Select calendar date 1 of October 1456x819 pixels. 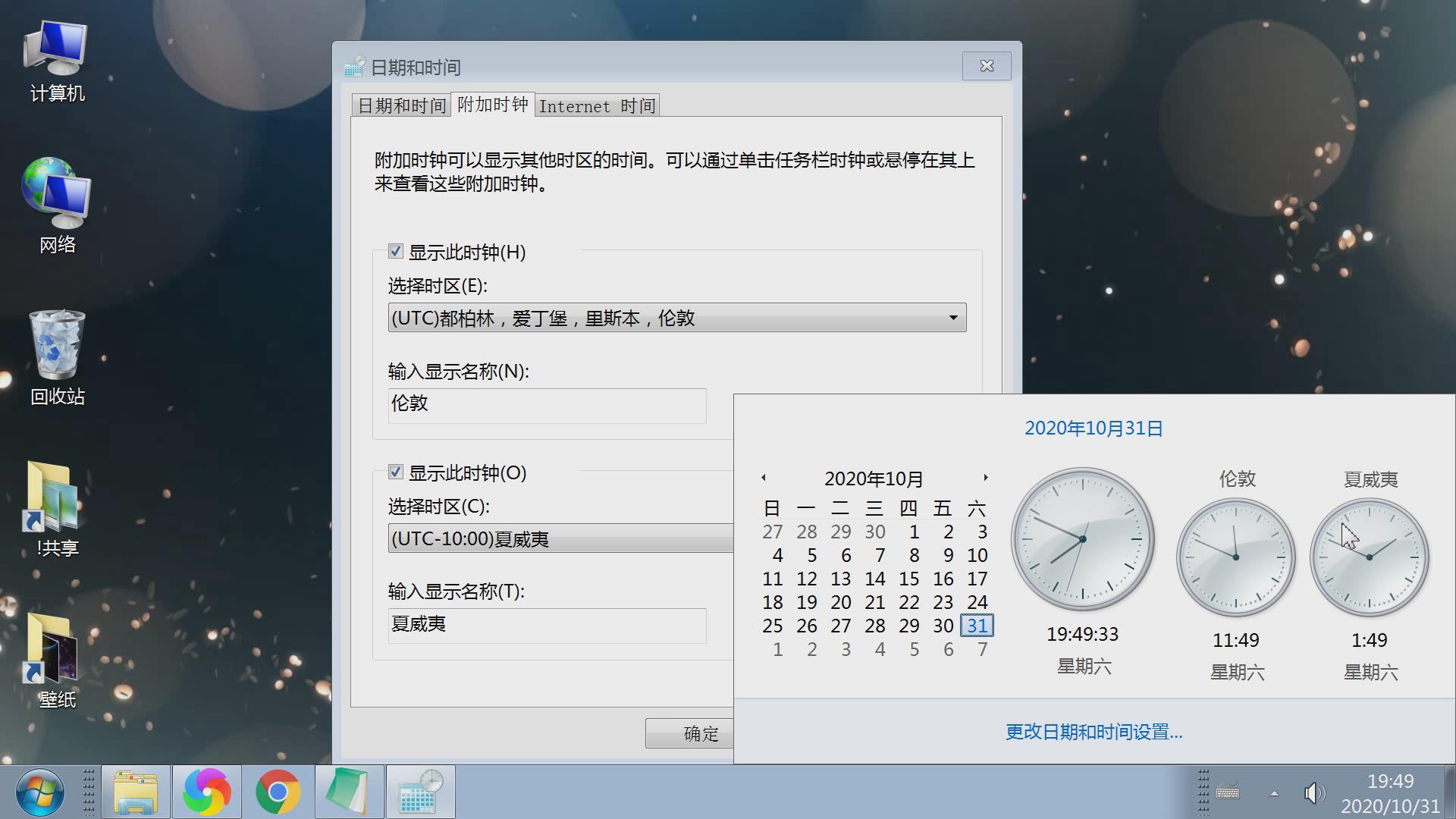click(x=914, y=532)
